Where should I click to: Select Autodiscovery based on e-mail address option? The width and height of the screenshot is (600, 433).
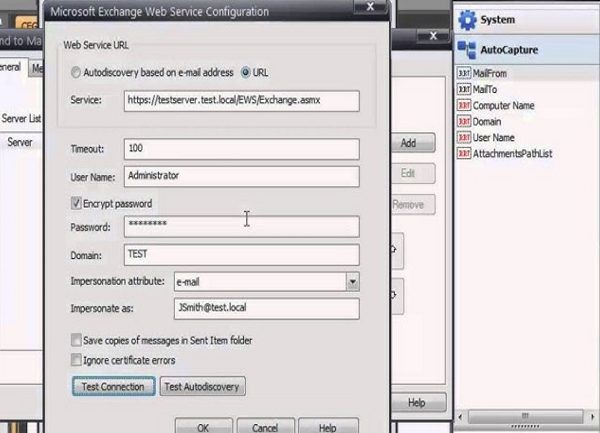(77, 73)
